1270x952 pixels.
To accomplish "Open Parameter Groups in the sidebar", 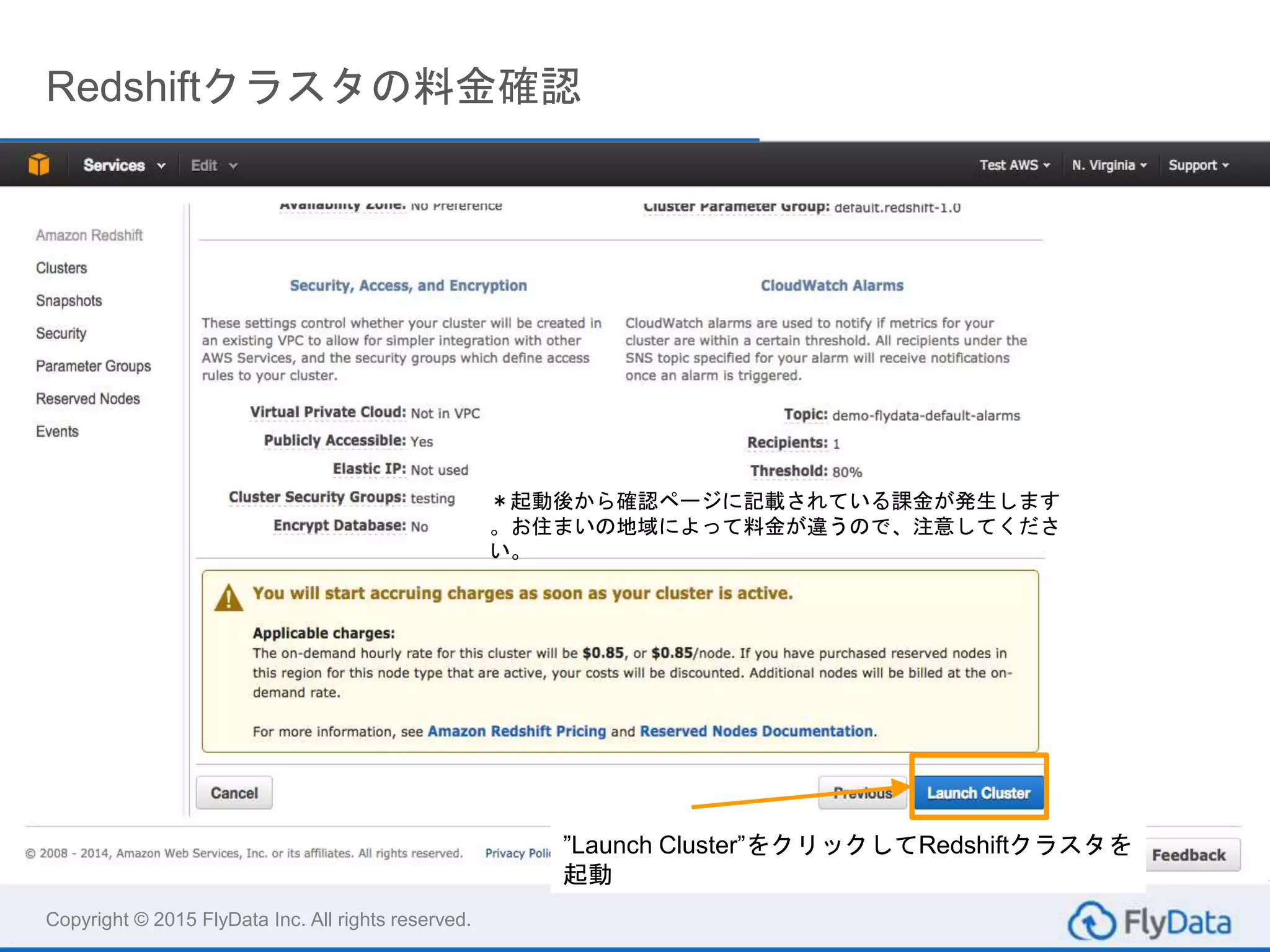I will [93, 366].
